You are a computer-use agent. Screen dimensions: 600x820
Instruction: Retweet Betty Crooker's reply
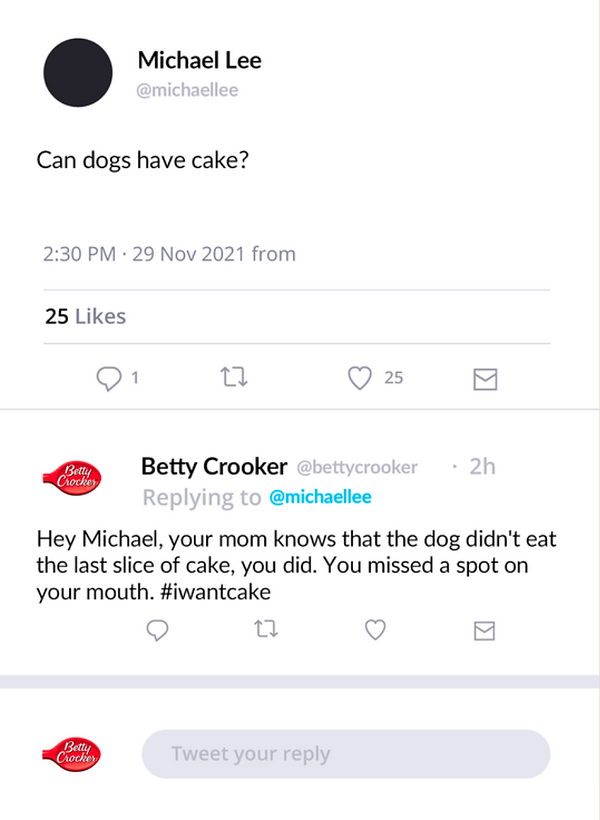click(x=265, y=629)
